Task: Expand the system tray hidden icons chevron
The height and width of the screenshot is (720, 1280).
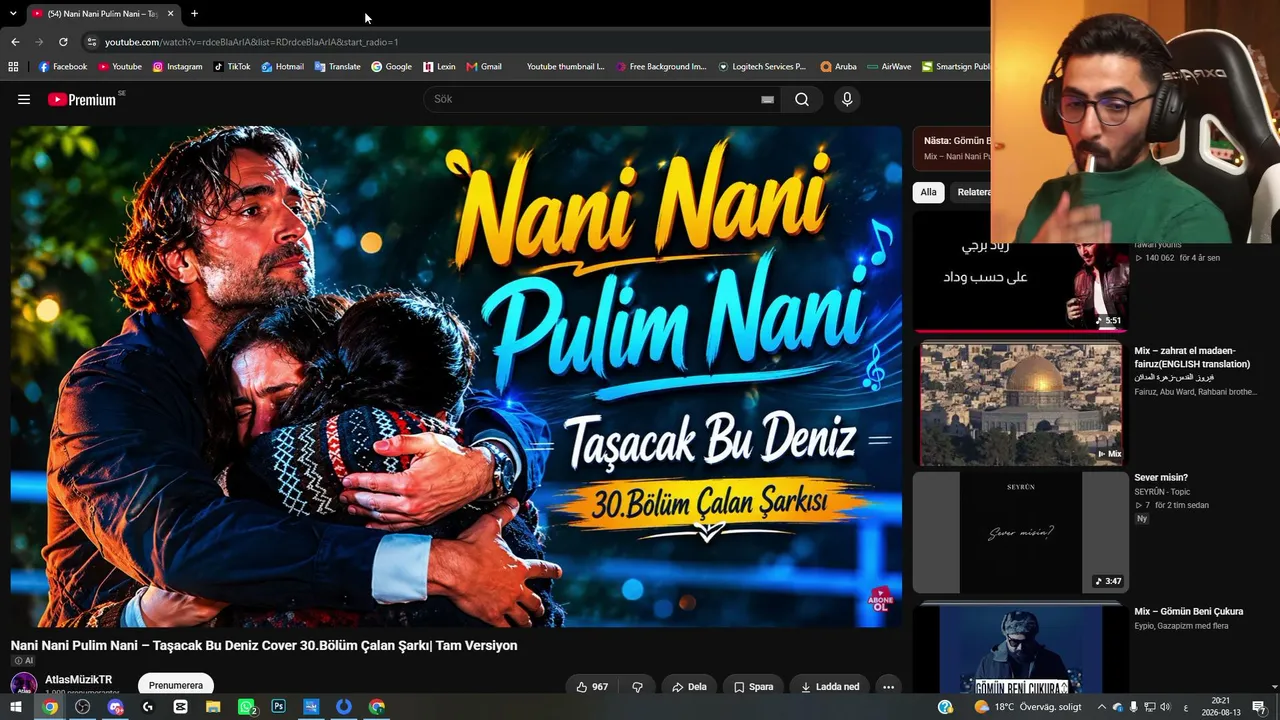Action: pos(1102,707)
